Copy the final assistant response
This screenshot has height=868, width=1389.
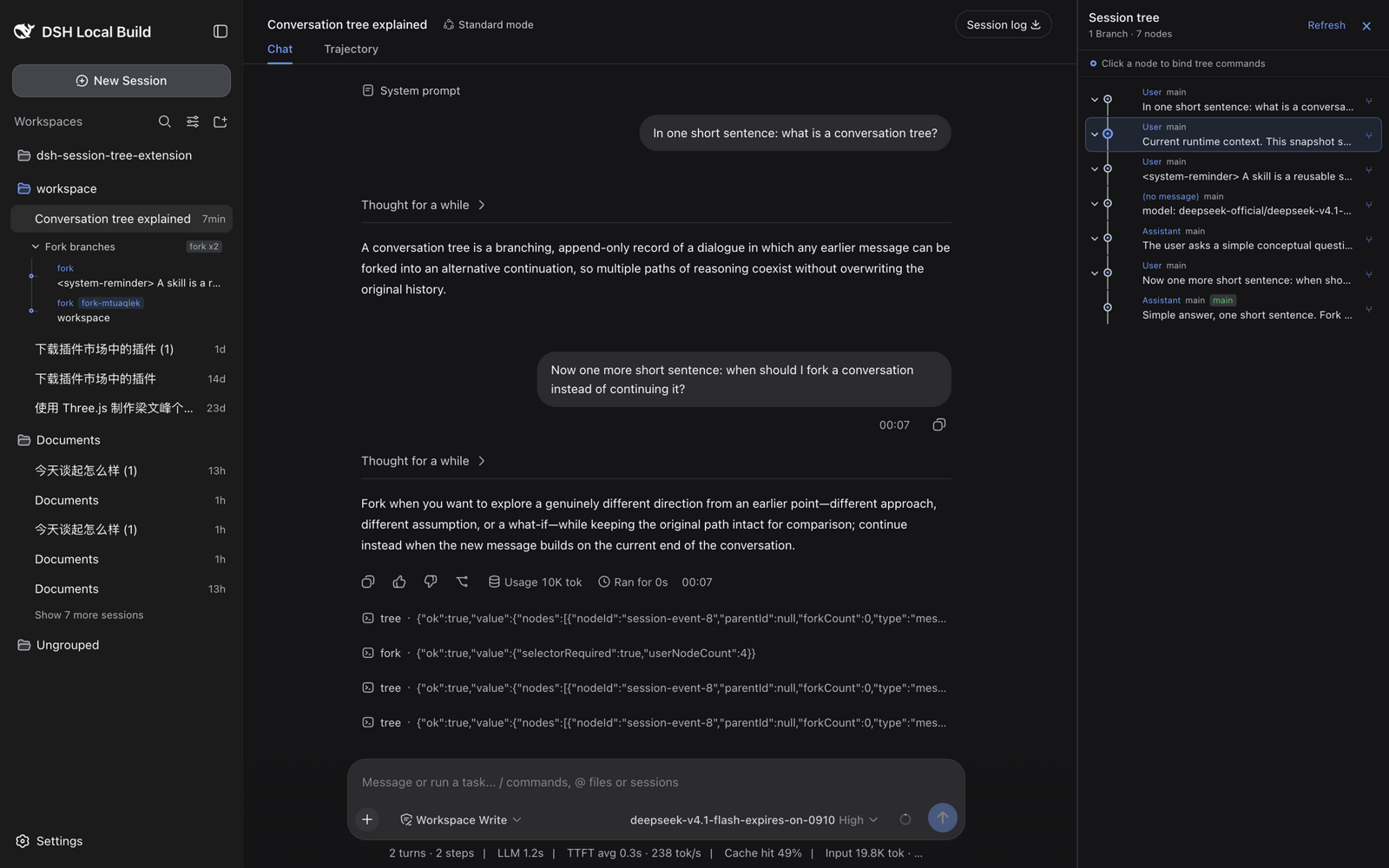pos(368,582)
